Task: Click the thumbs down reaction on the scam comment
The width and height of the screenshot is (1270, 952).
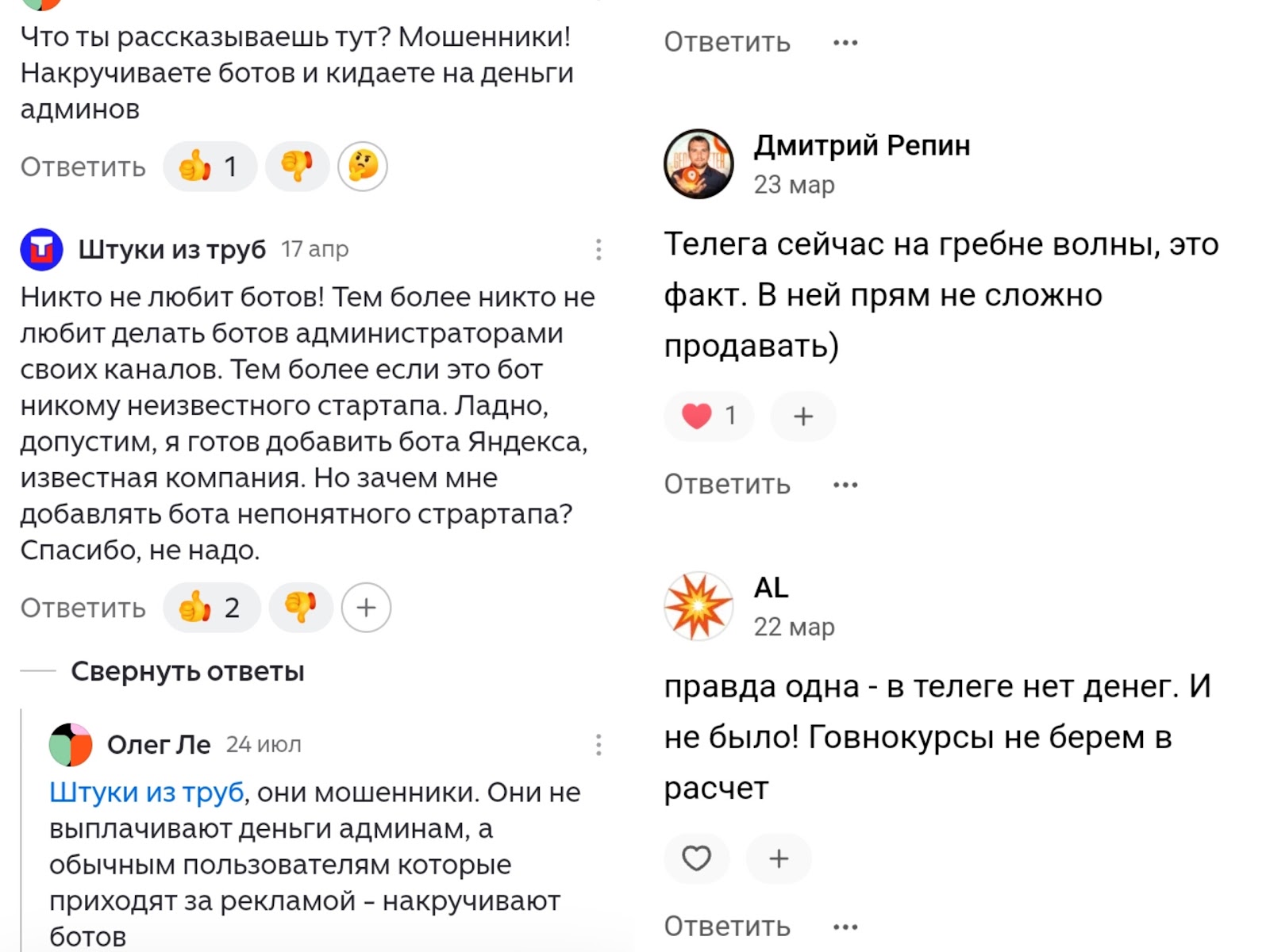Action: click(297, 167)
